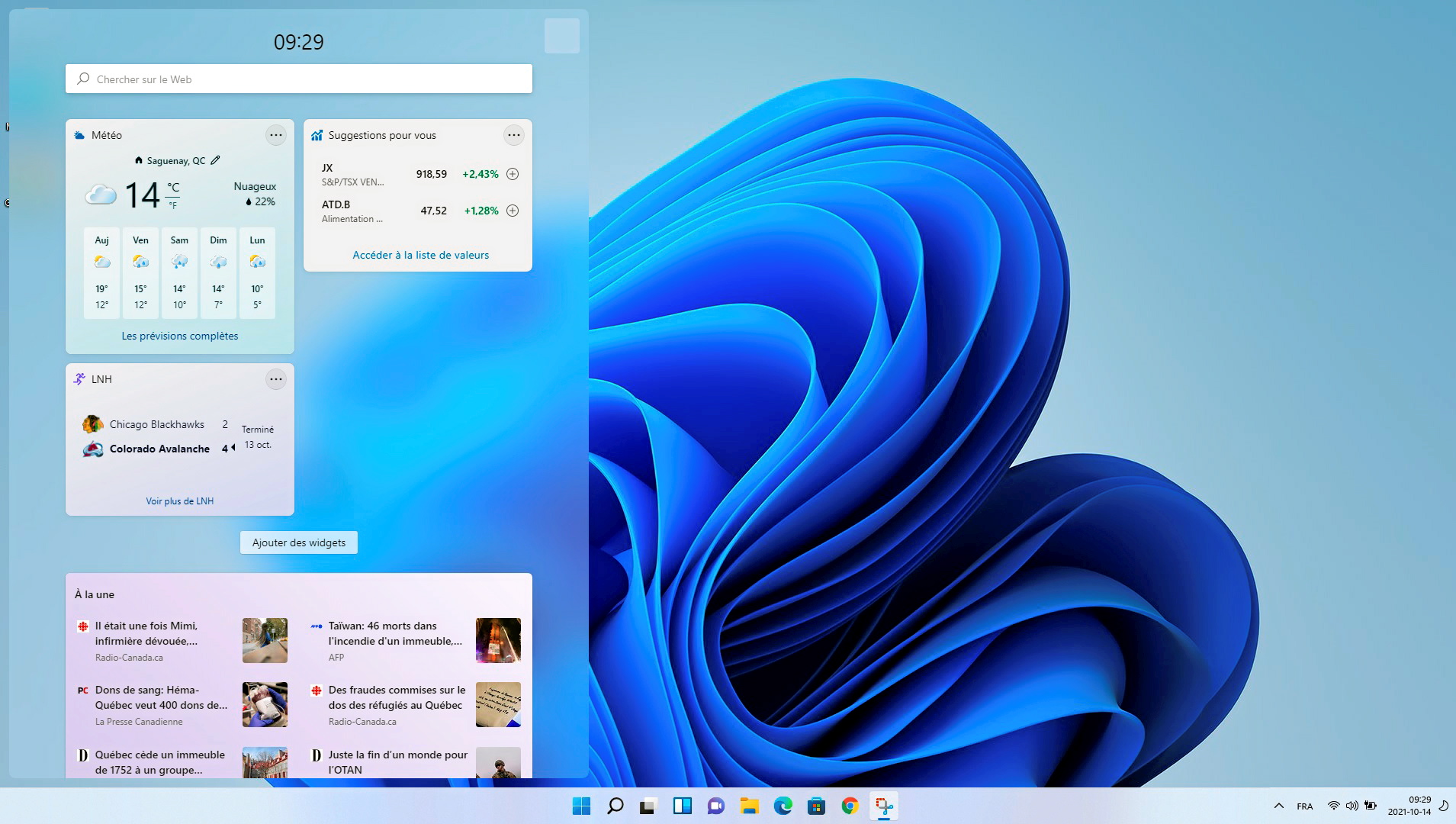This screenshot has height=824, width=1456.
Task: Open the Météo widget options menu
Action: click(x=275, y=135)
